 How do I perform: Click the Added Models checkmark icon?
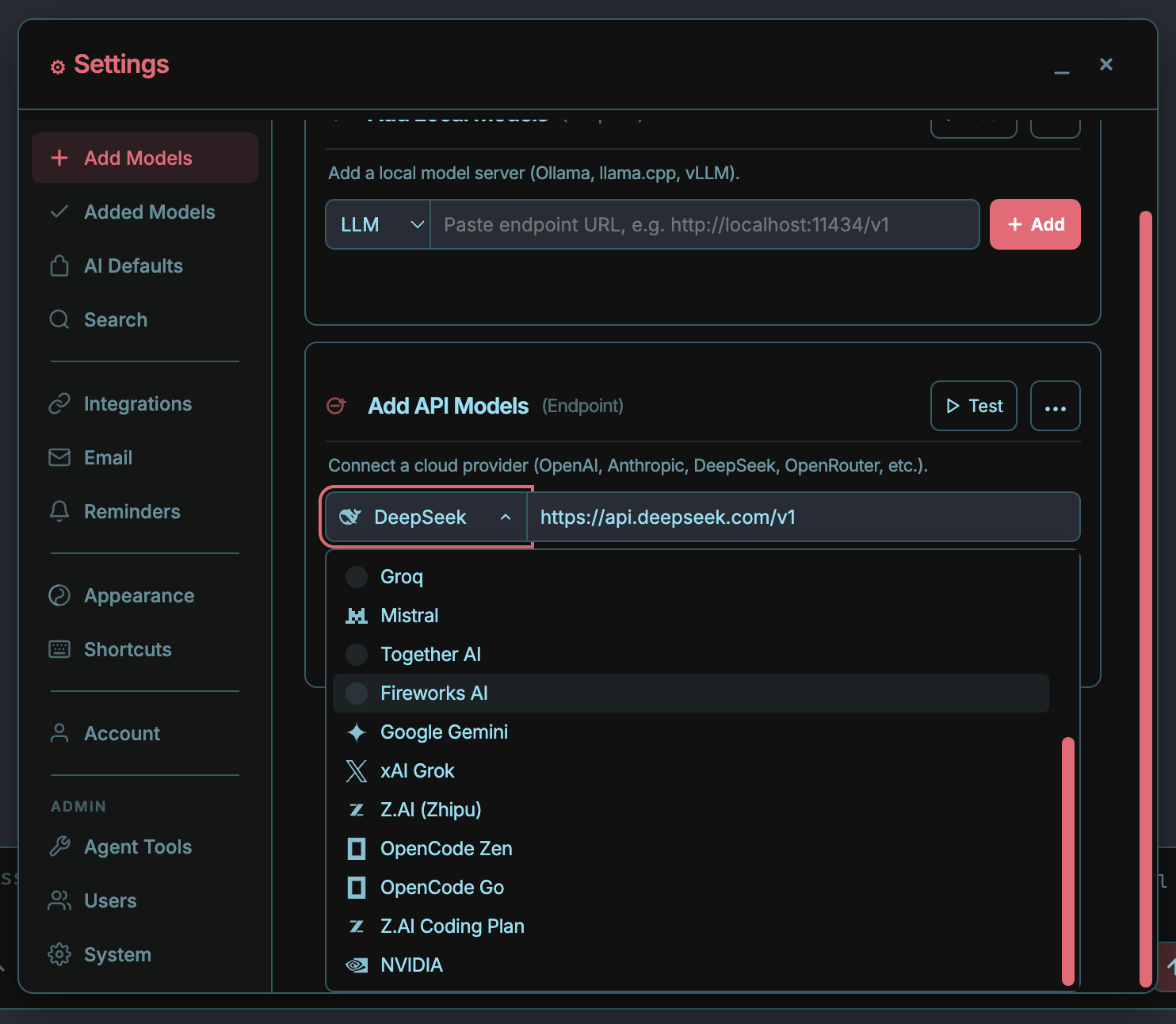tap(59, 212)
